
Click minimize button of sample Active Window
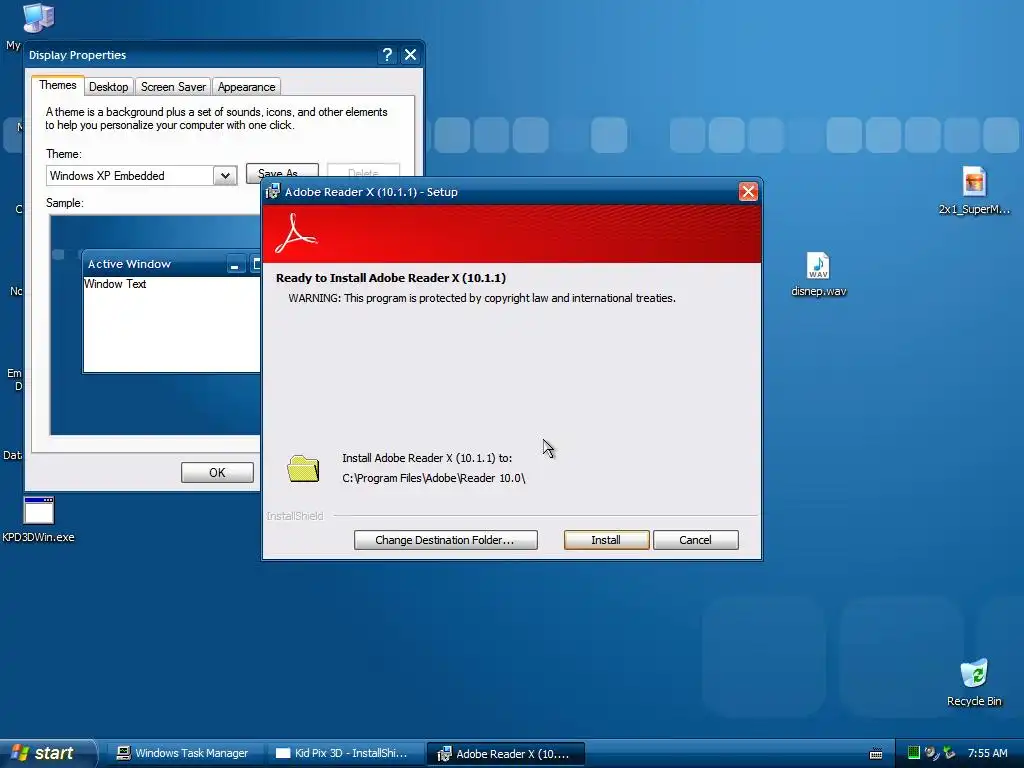pos(235,264)
